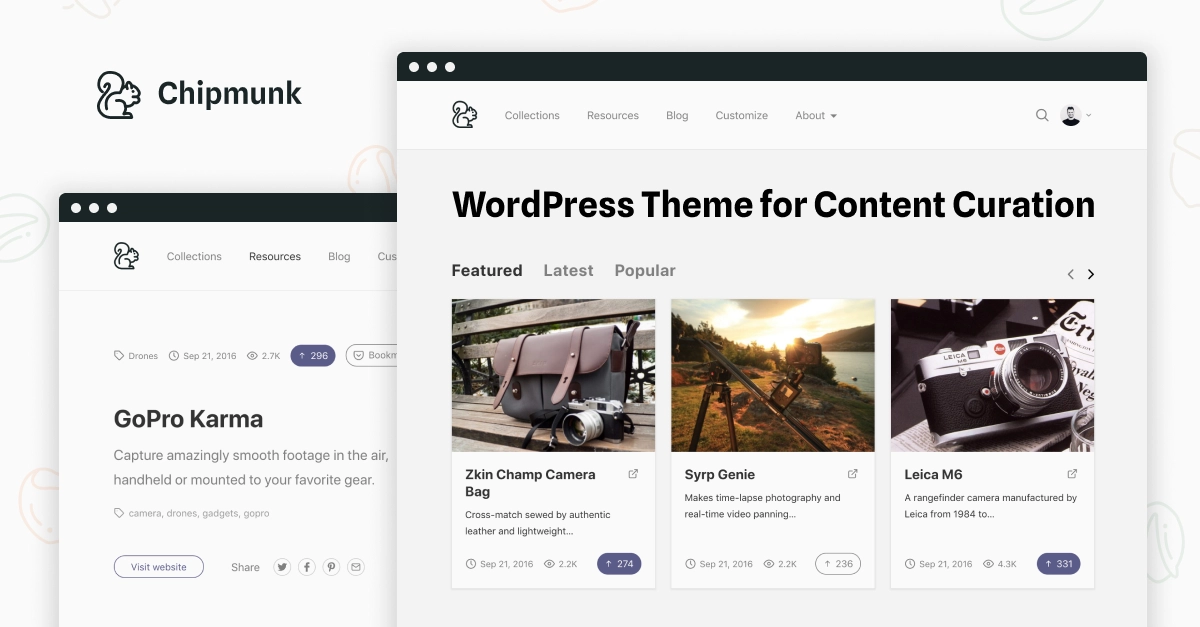This screenshot has height=627, width=1200.
Task: Go to previous items with left chevron
Action: point(1070,274)
